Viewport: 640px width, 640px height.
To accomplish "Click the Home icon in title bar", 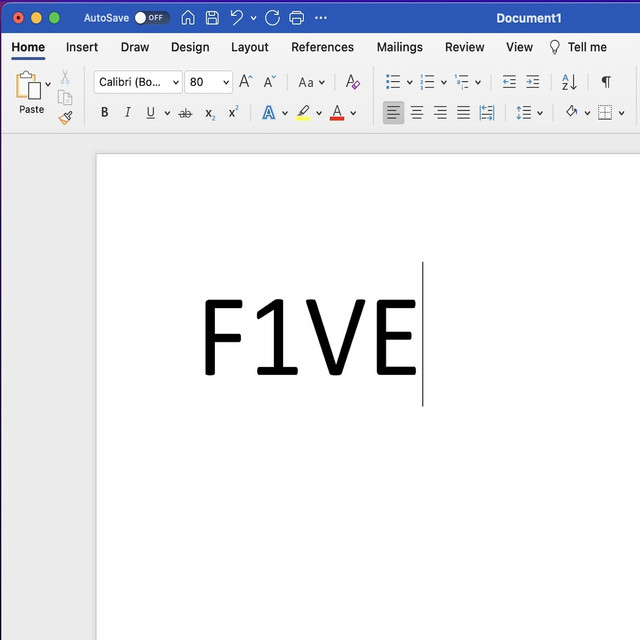I will [x=188, y=18].
